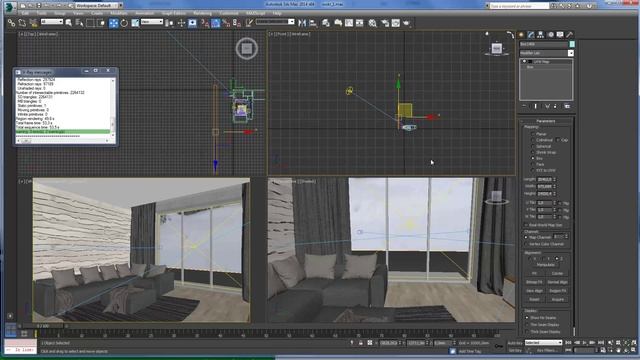Open the Customize menu
This screenshot has height=360, width=640.
229,13
